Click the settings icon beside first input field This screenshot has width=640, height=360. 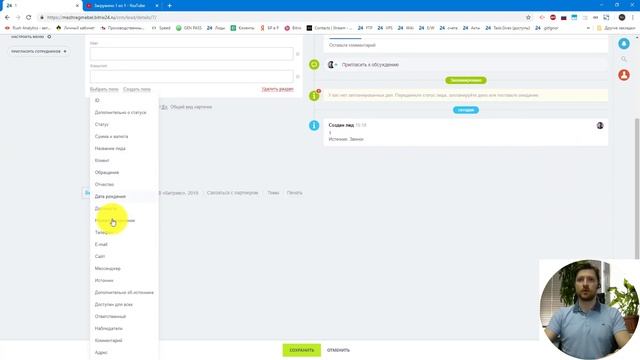tap(298, 54)
